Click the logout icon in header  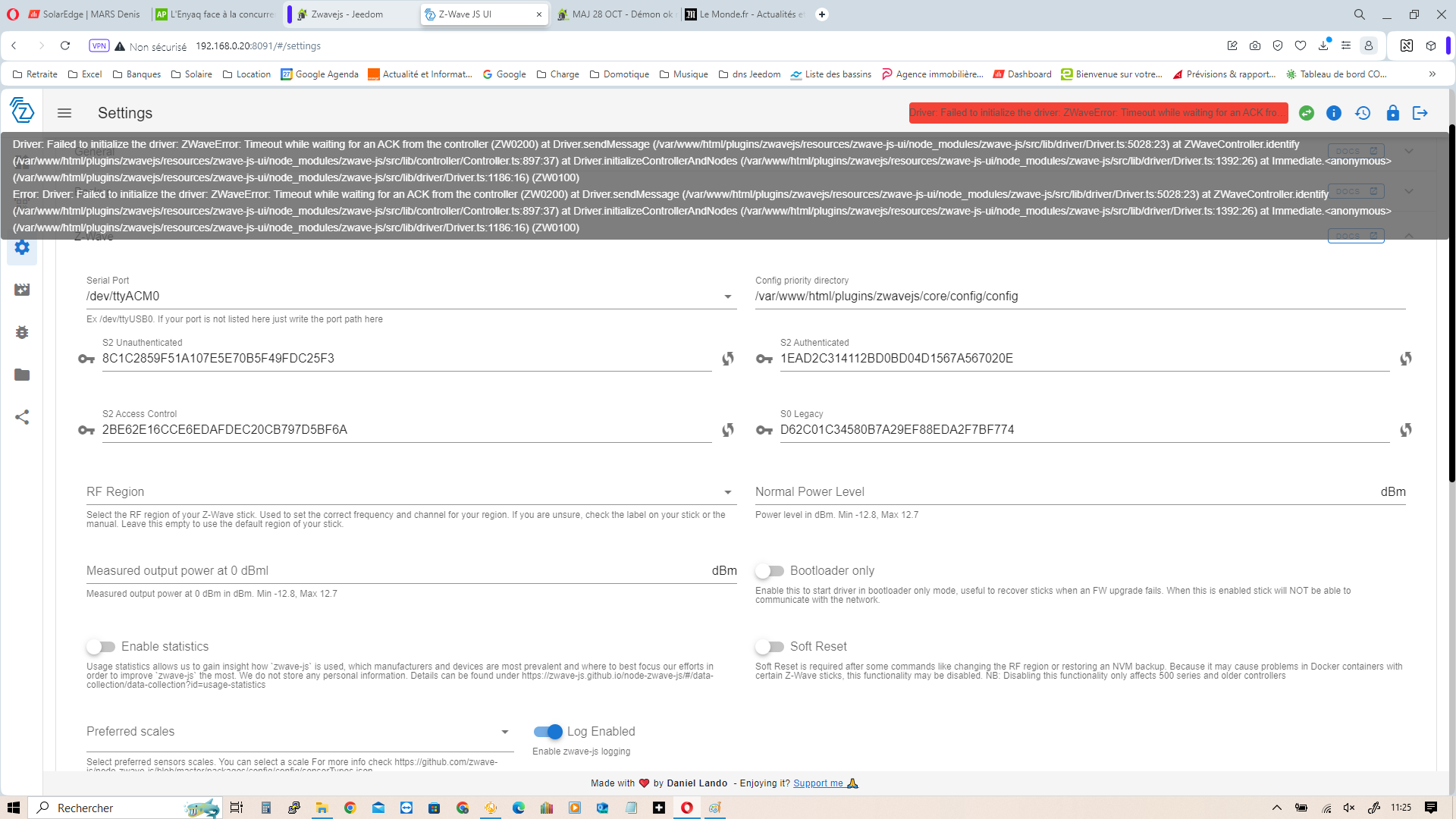click(x=1420, y=113)
